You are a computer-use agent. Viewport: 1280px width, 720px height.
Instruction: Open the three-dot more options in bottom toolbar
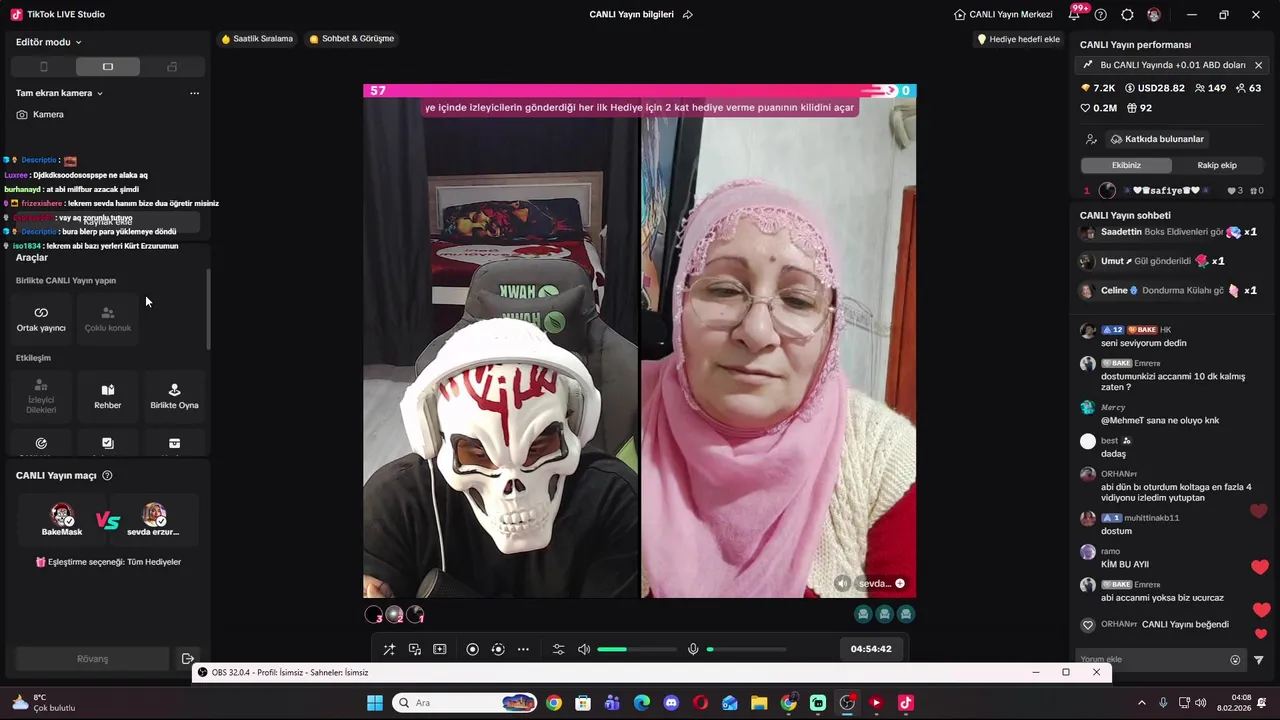point(523,649)
